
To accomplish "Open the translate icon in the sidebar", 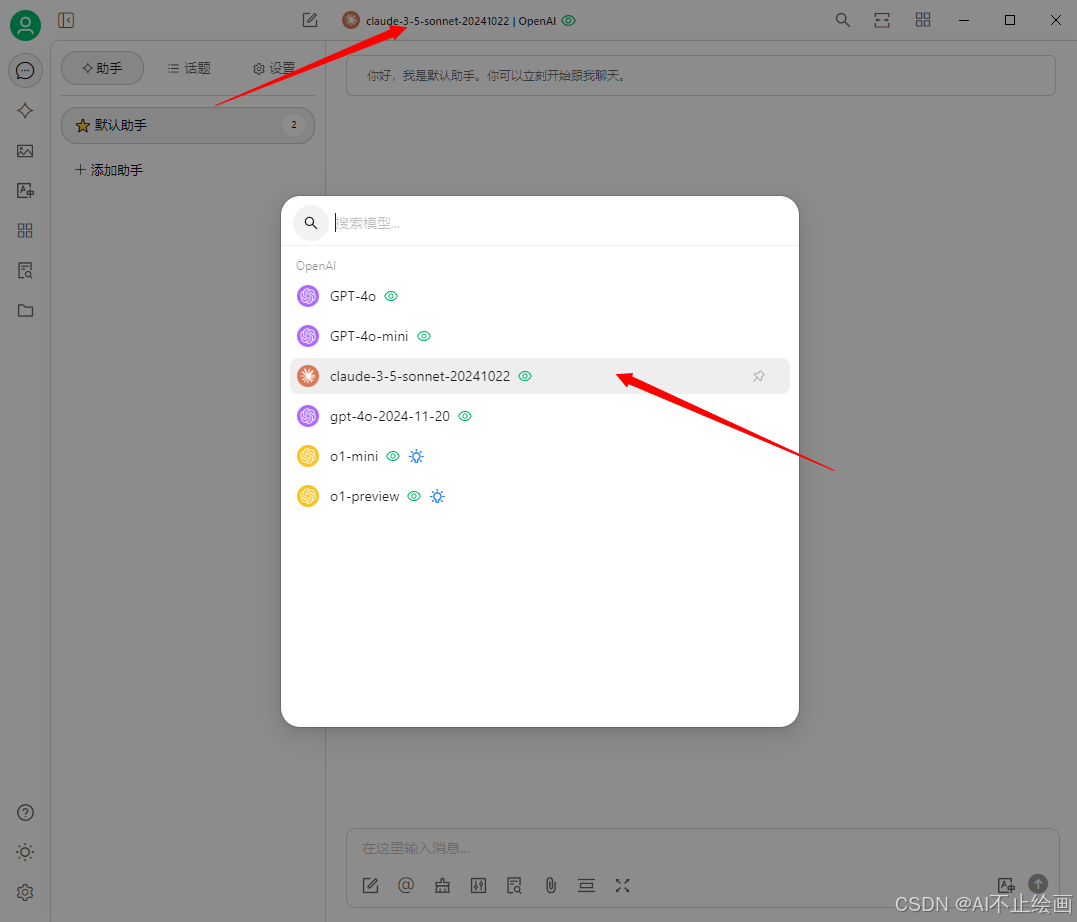I will pyautogui.click(x=25, y=191).
